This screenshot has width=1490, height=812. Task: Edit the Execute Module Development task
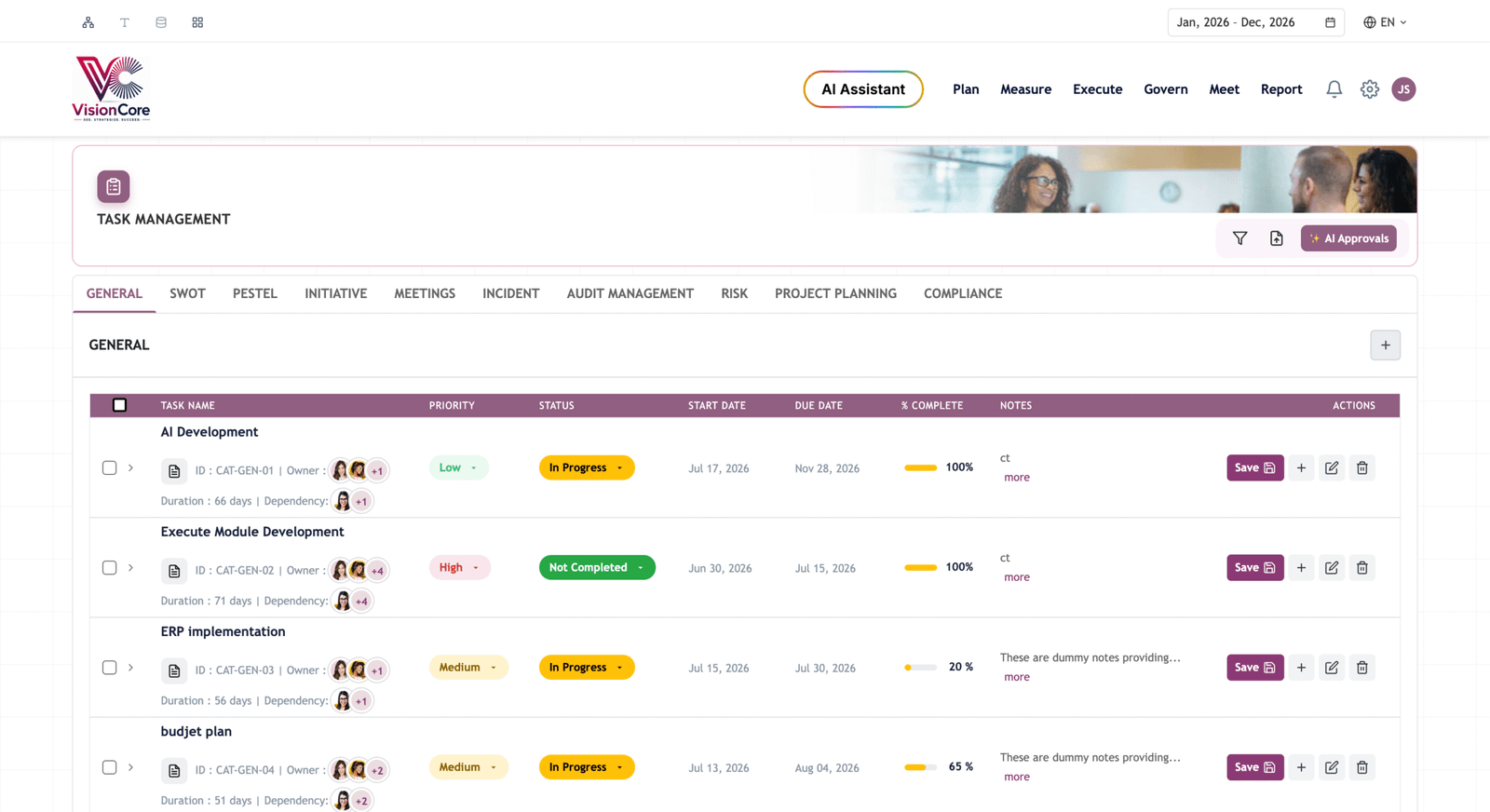coord(1332,567)
